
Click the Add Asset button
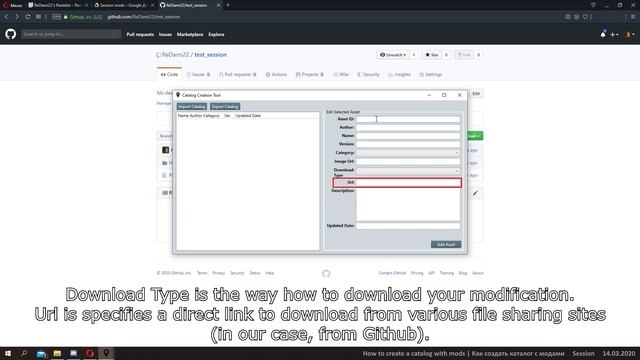click(446, 244)
